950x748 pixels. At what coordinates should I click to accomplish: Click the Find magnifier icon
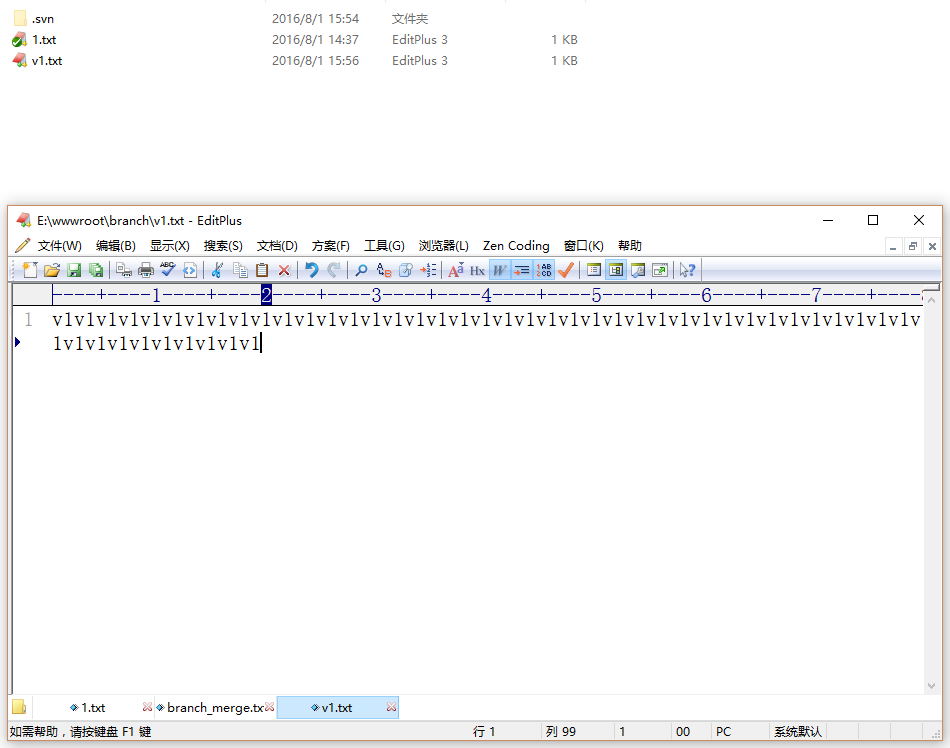[x=361, y=270]
